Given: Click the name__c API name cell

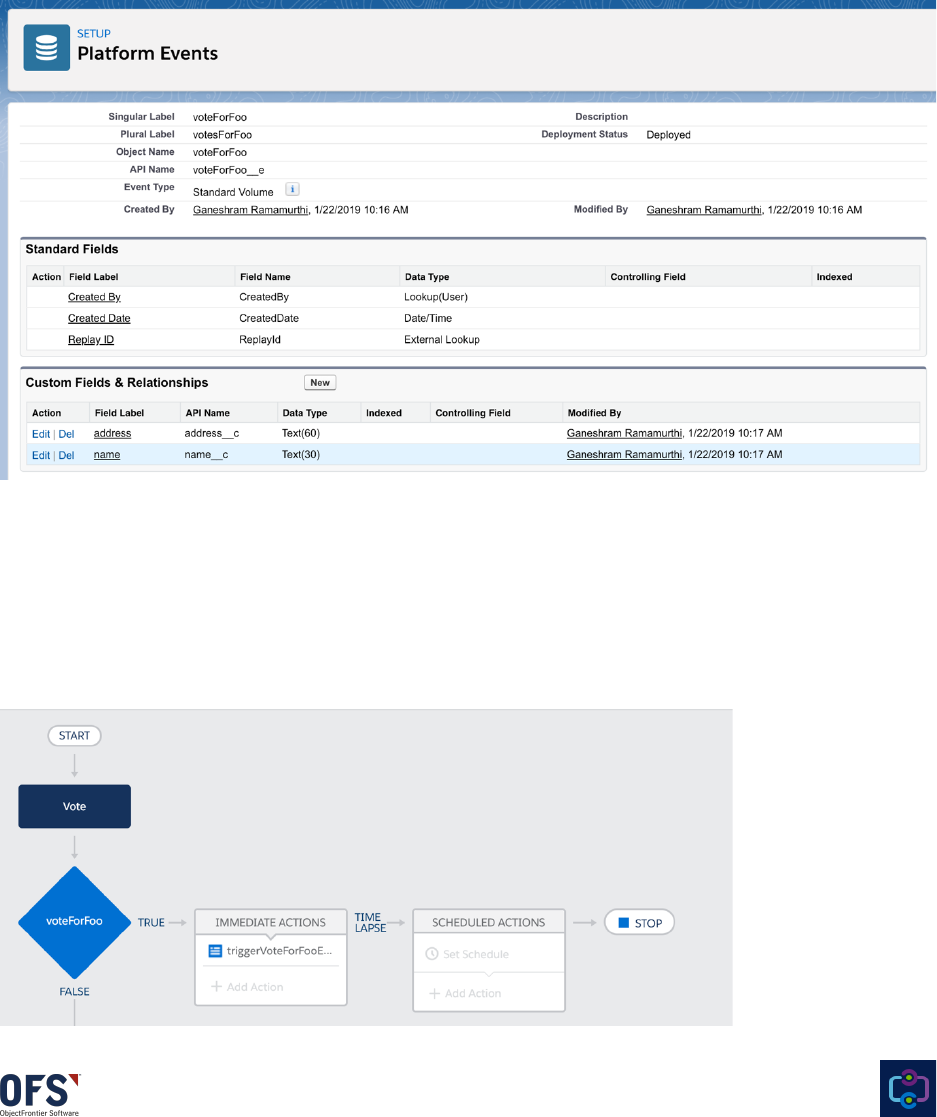Looking at the screenshot, I should tap(206, 454).
